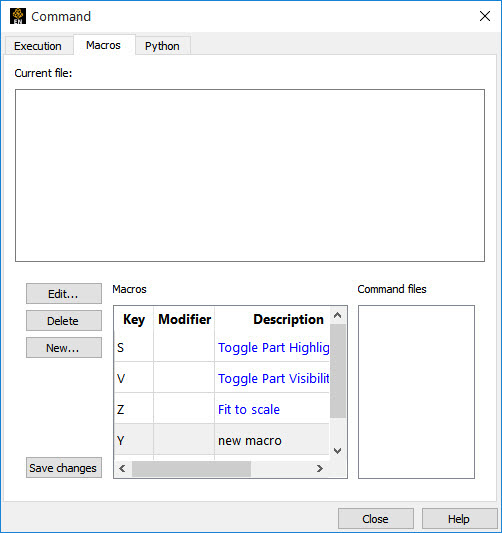Click the Close button at the bottom

376,519
